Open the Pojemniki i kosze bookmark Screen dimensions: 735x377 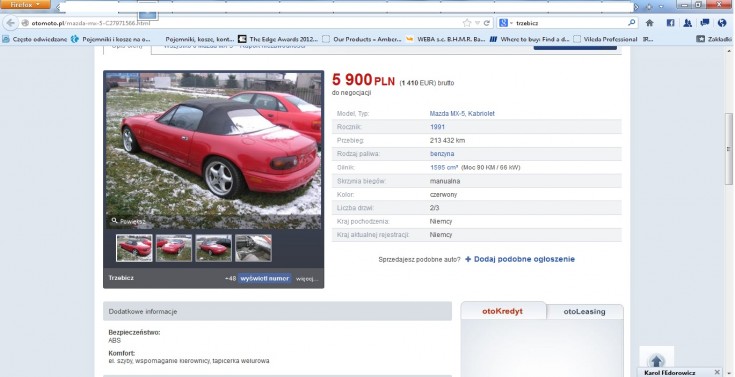coord(112,39)
